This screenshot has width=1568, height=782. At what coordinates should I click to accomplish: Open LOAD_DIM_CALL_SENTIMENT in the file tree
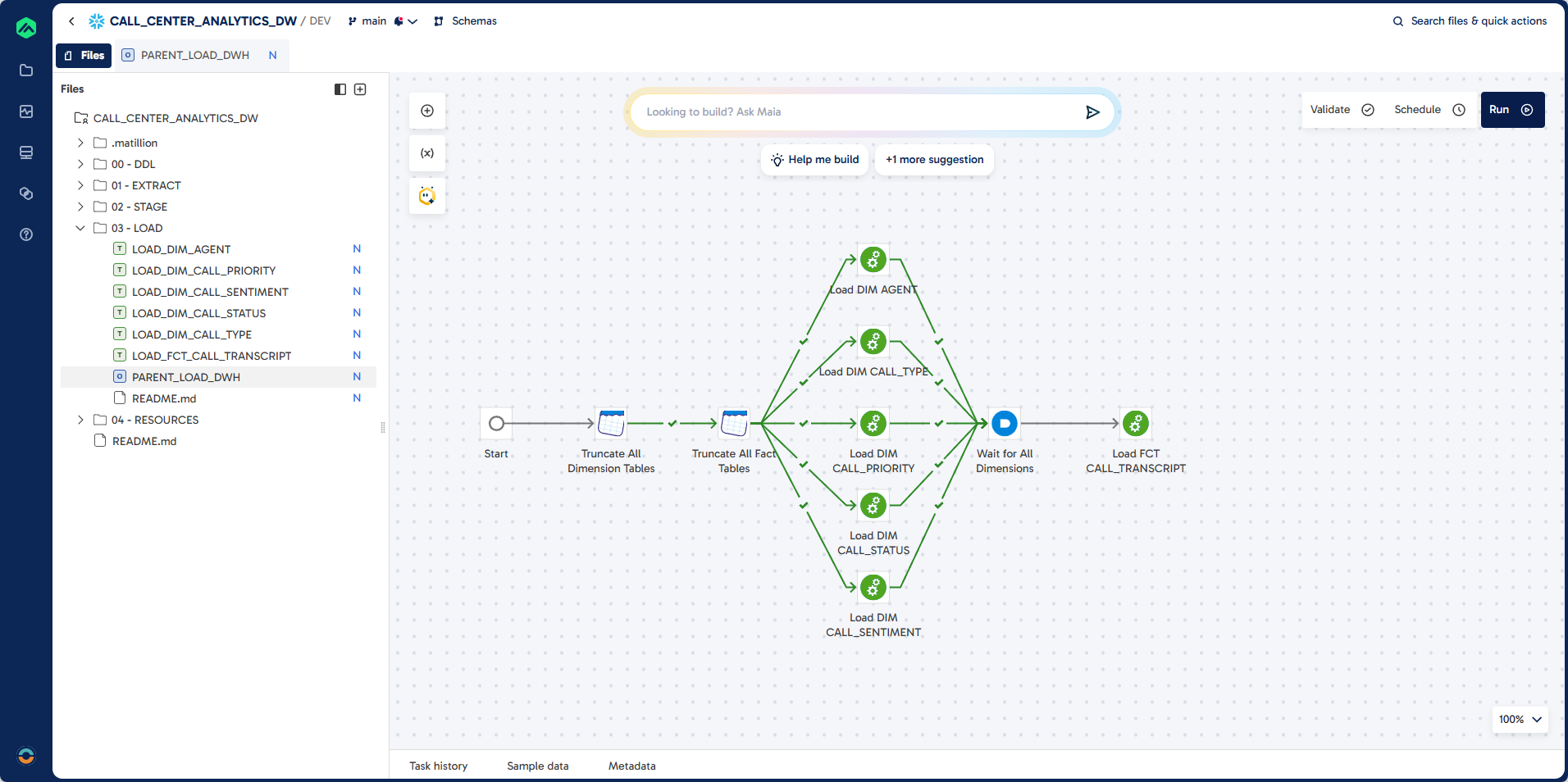210,292
